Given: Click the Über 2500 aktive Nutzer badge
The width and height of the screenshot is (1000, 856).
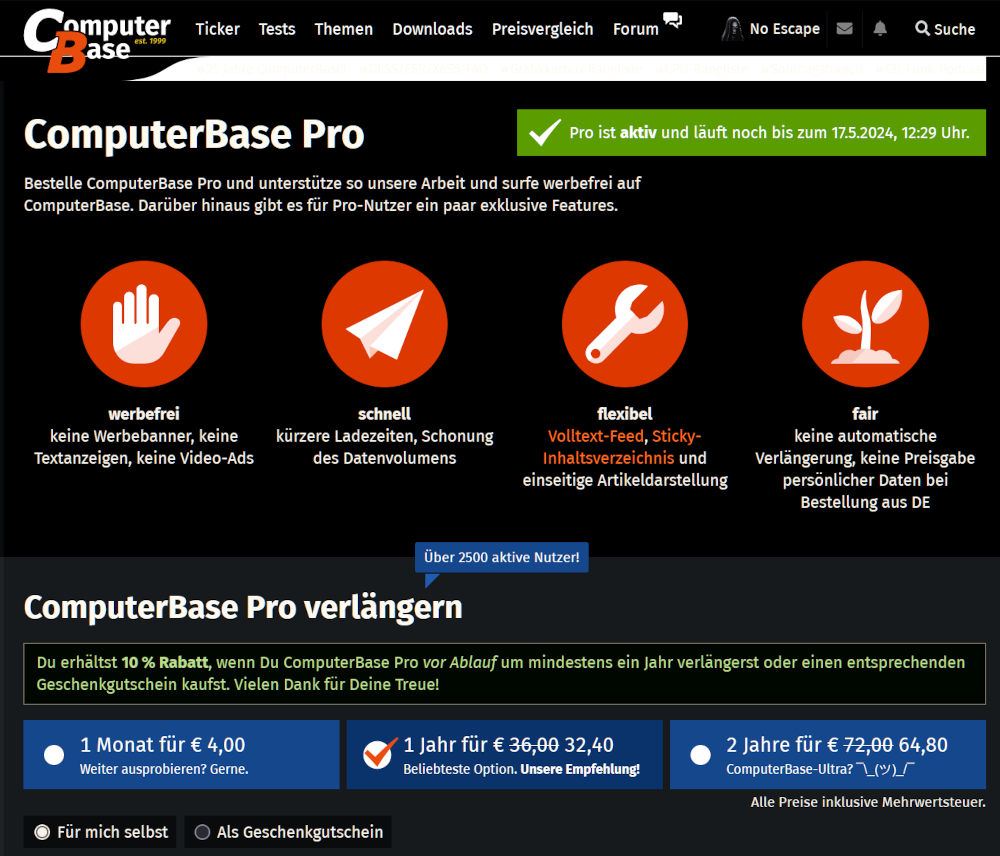Looking at the screenshot, I should coord(502,557).
